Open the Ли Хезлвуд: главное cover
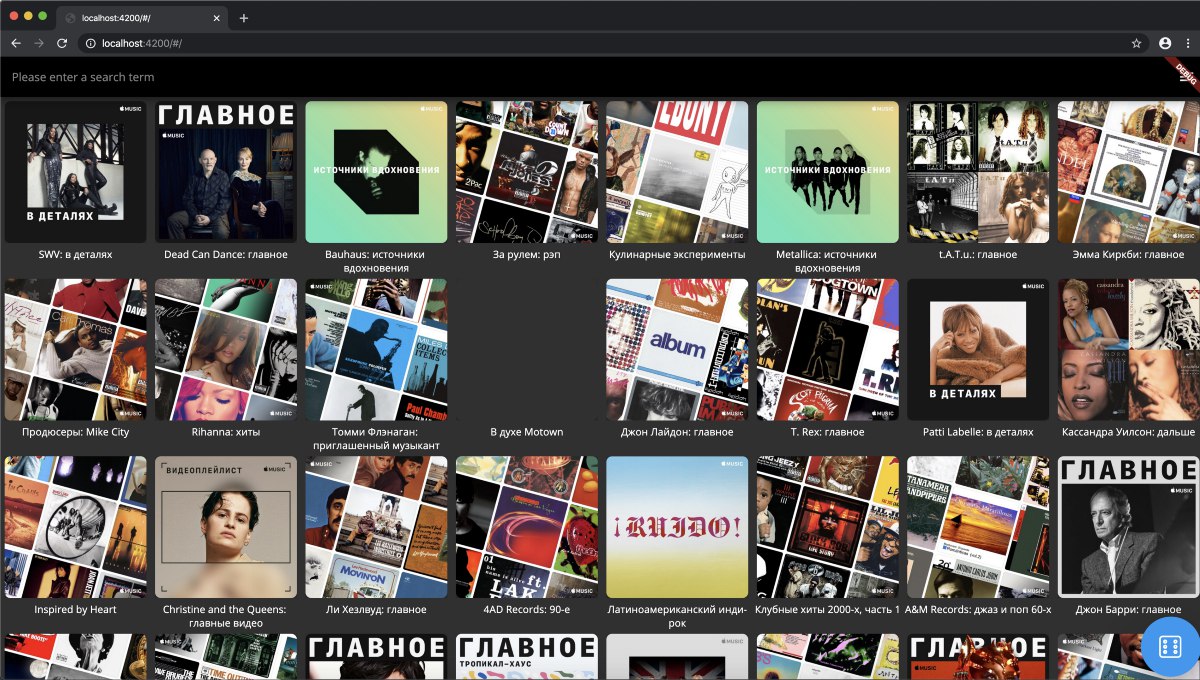 pos(376,527)
